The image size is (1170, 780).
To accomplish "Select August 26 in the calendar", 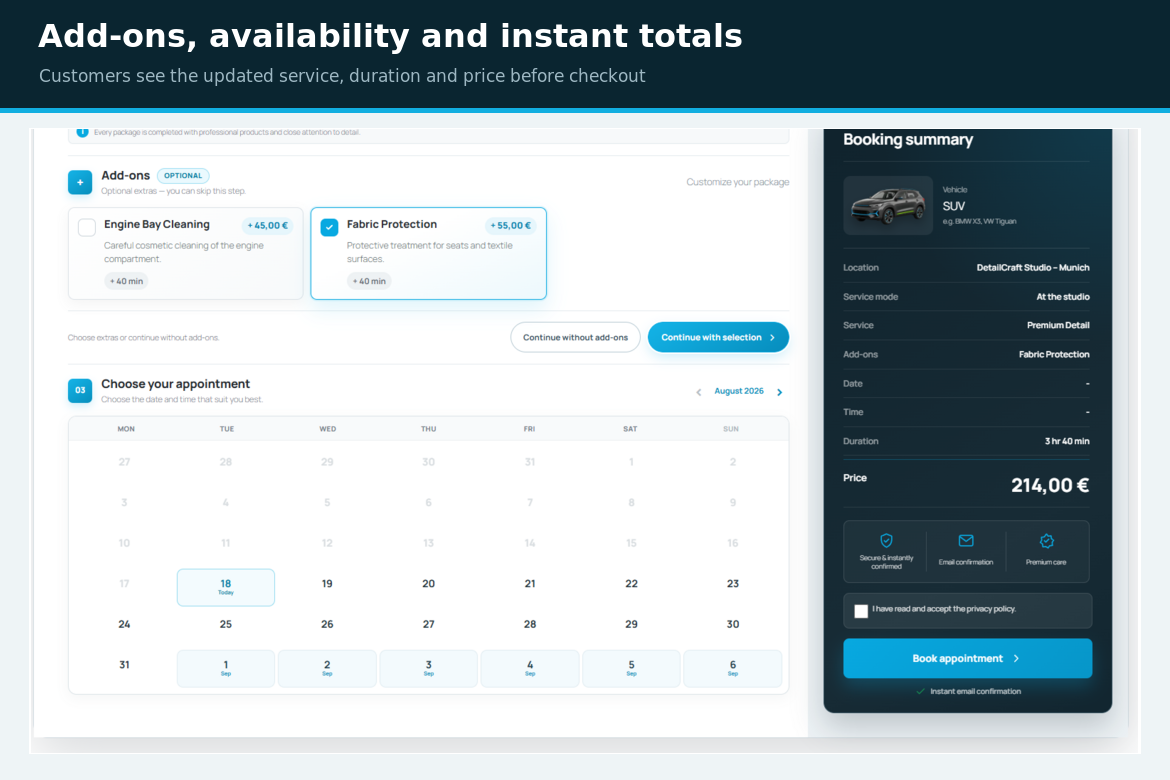I will pos(327,624).
